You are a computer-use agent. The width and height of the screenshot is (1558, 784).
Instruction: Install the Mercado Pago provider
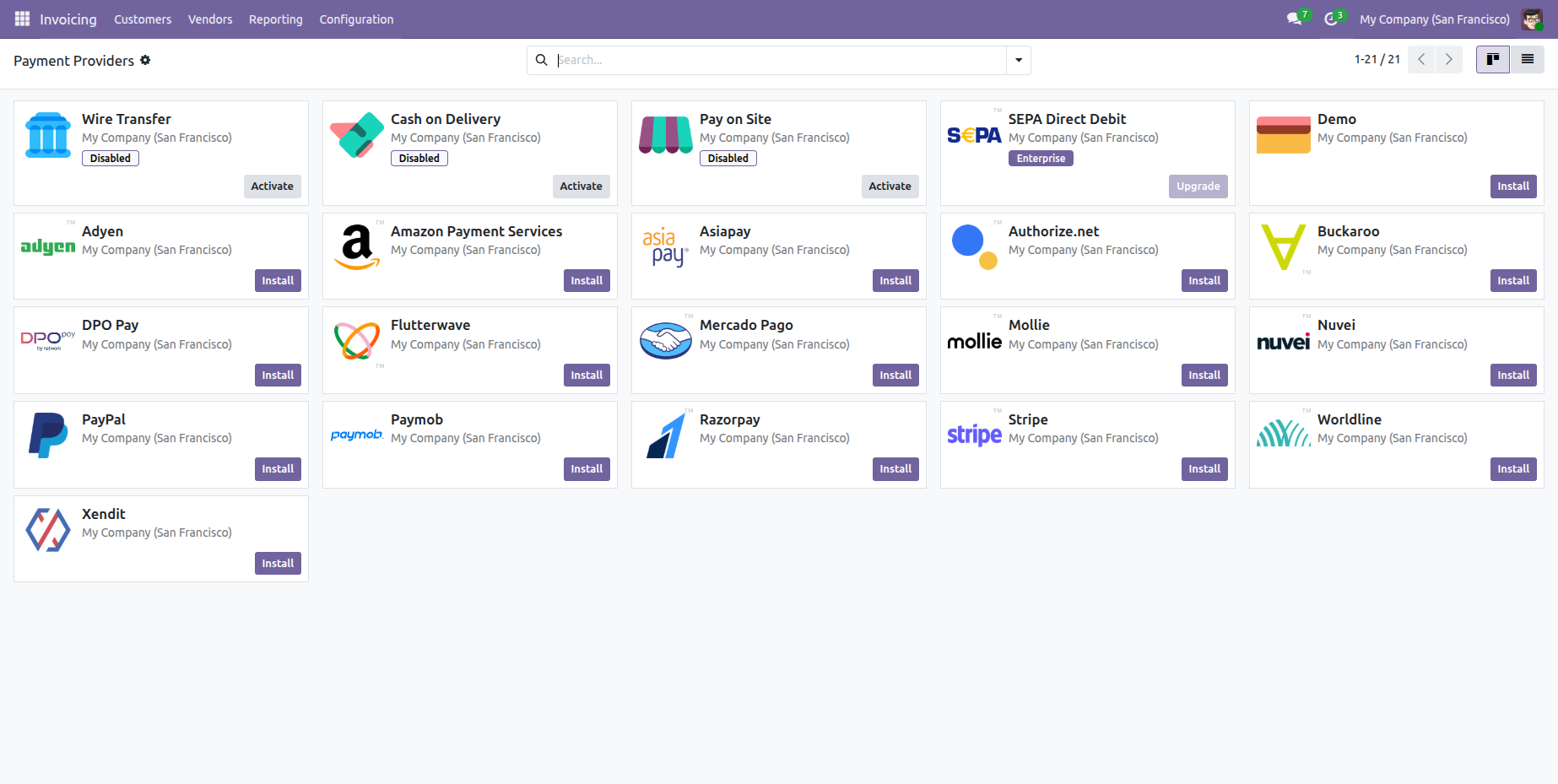point(895,376)
